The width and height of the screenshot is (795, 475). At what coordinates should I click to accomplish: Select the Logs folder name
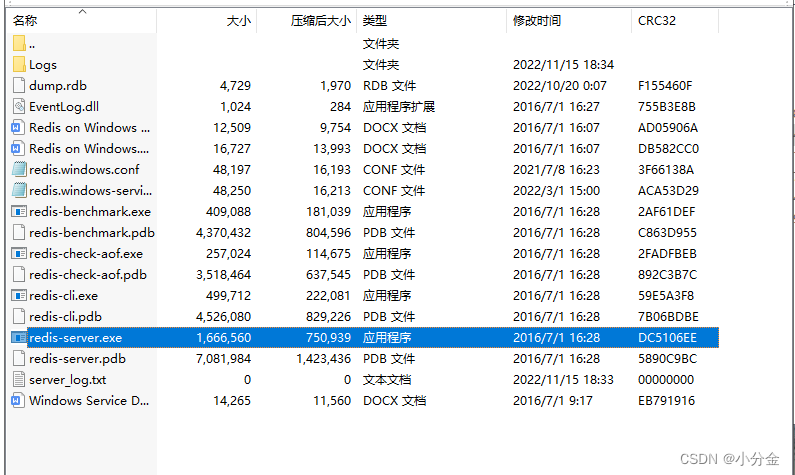43,65
